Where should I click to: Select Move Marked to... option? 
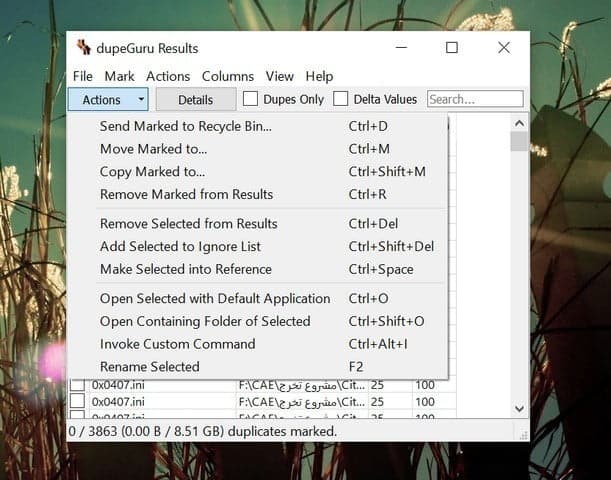(x=153, y=149)
